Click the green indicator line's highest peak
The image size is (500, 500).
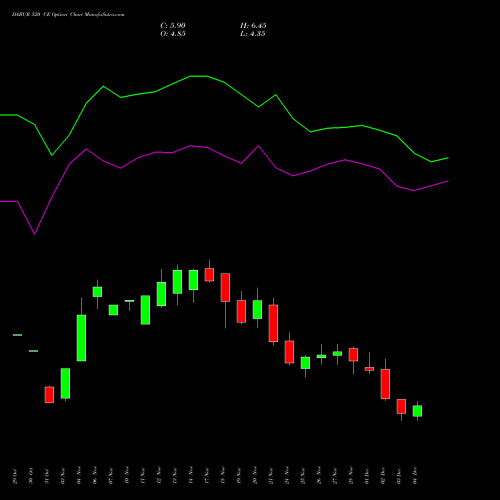pyautogui.click(x=198, y=76)
